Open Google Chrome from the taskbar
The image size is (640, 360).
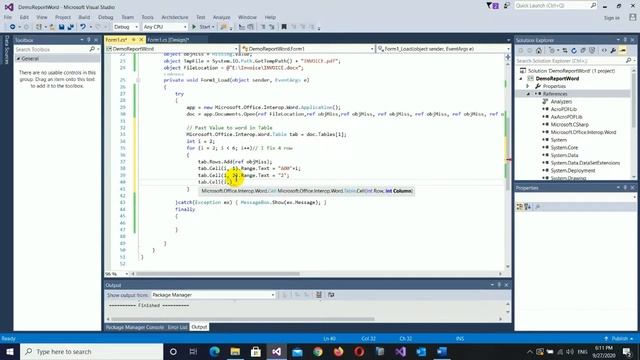click(318, 351)
